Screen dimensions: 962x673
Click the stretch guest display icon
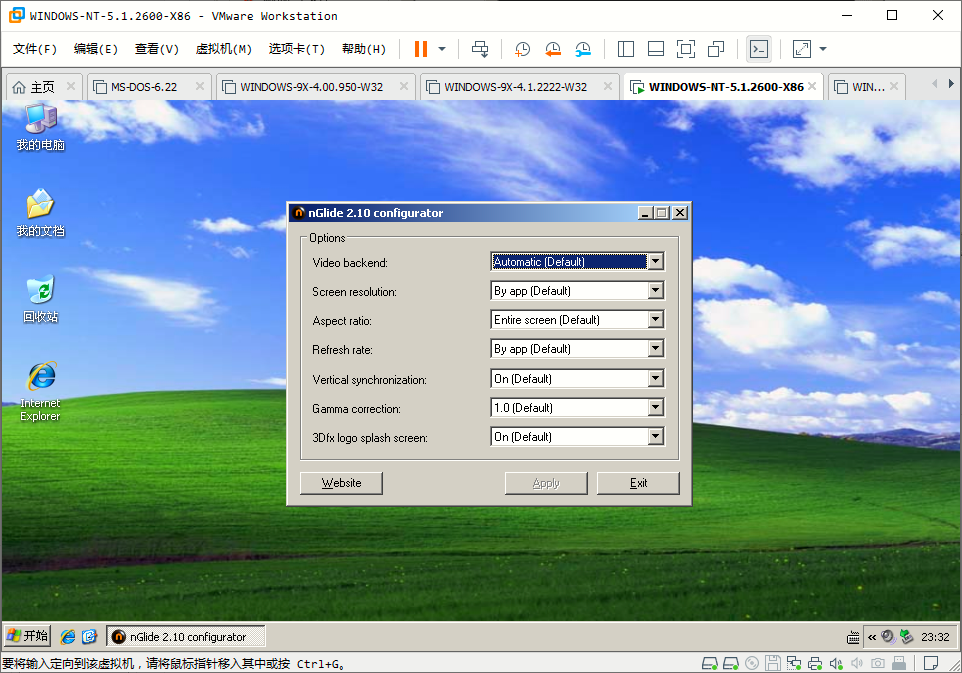click(x=802, y=49)
